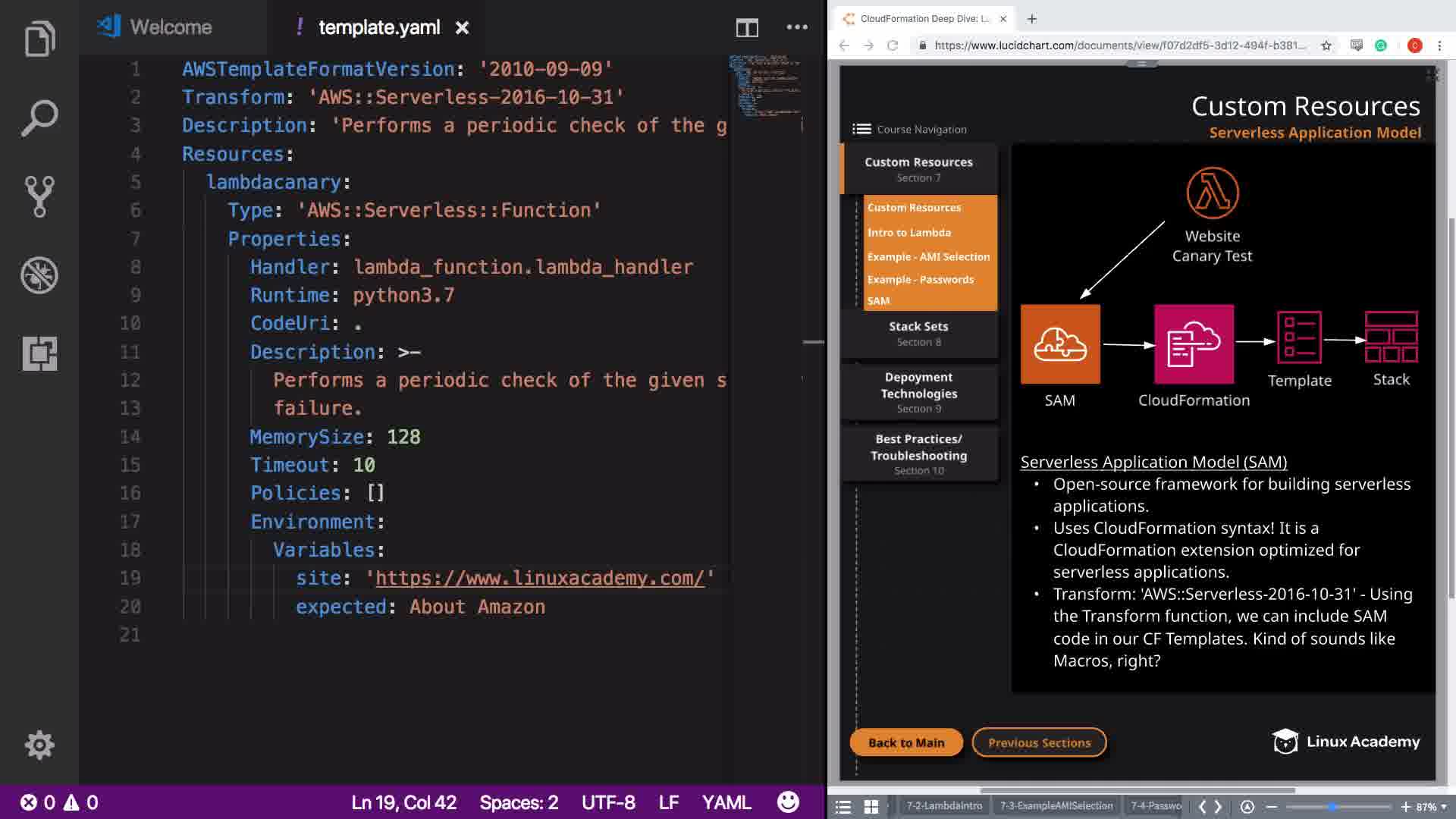This screenshot has height=819, width=1456.
Task: Open the Extensions view icon
Action: (x=39, y=353)
